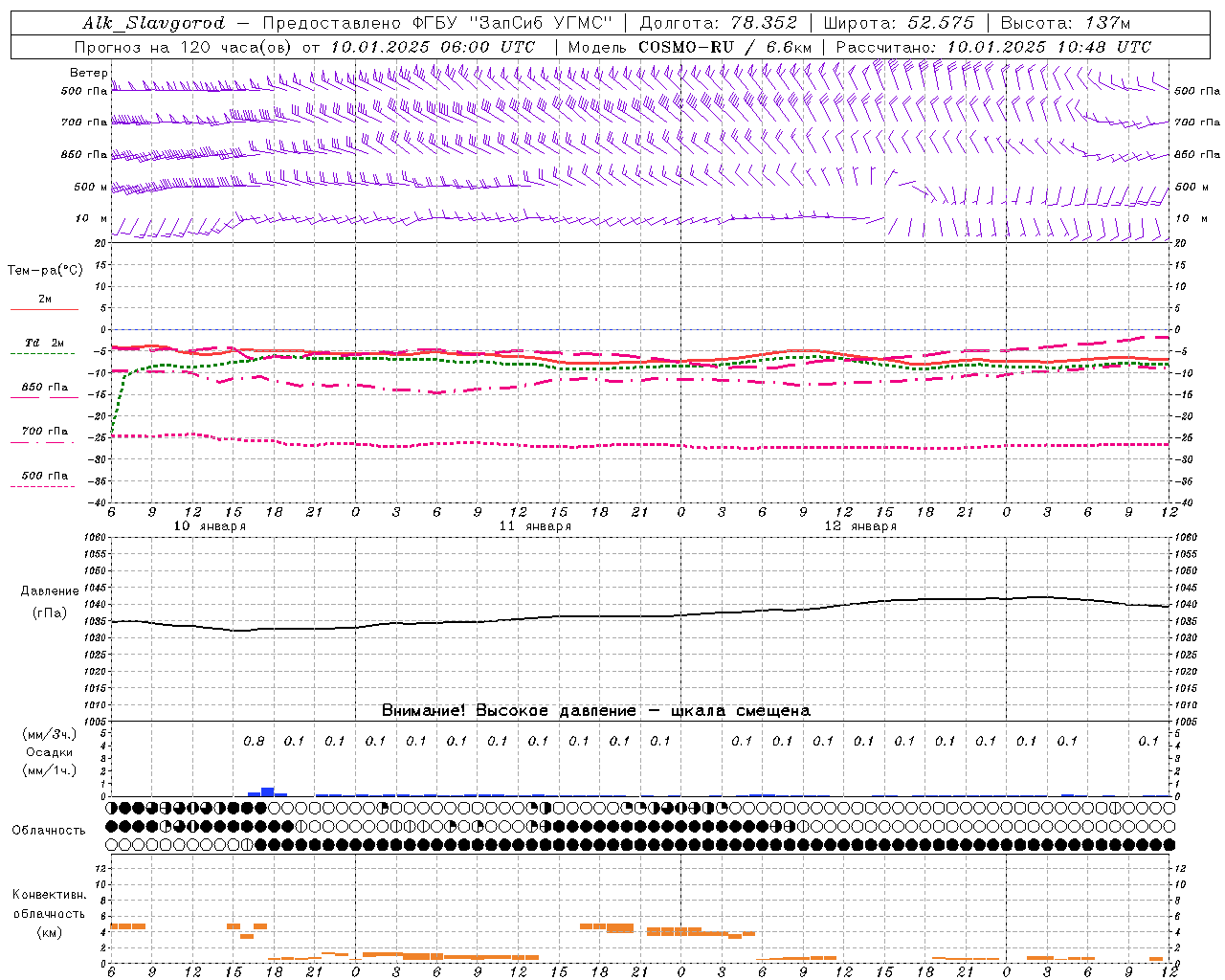Image resolution: width=1225 pixels, height=980 pixels.
Task: Click the (мм/1ч.) precipitation unit label
Action: coord(49,770)
